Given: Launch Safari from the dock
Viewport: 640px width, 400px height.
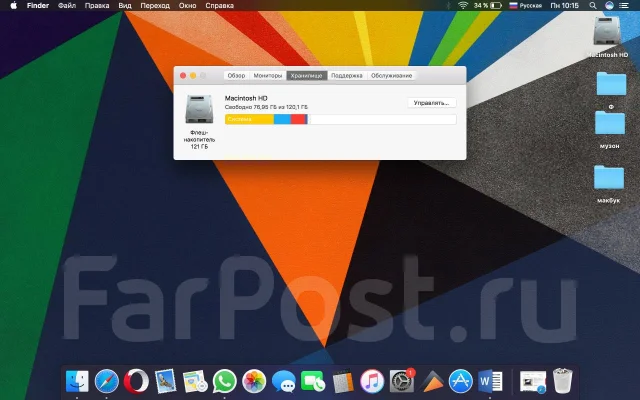Looking at the screenshot, I should pyautogui.click(x=107, y=381).
